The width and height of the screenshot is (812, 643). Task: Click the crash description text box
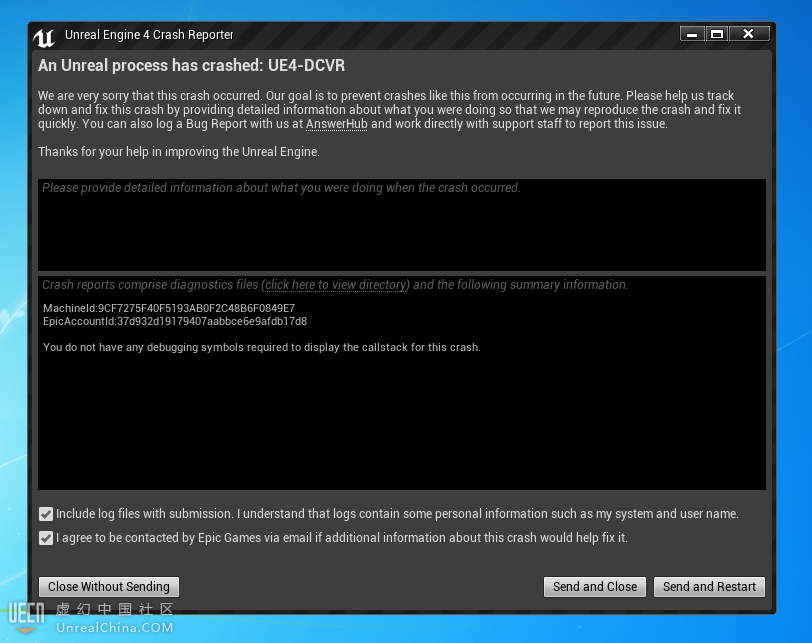[x=402, y=225]
